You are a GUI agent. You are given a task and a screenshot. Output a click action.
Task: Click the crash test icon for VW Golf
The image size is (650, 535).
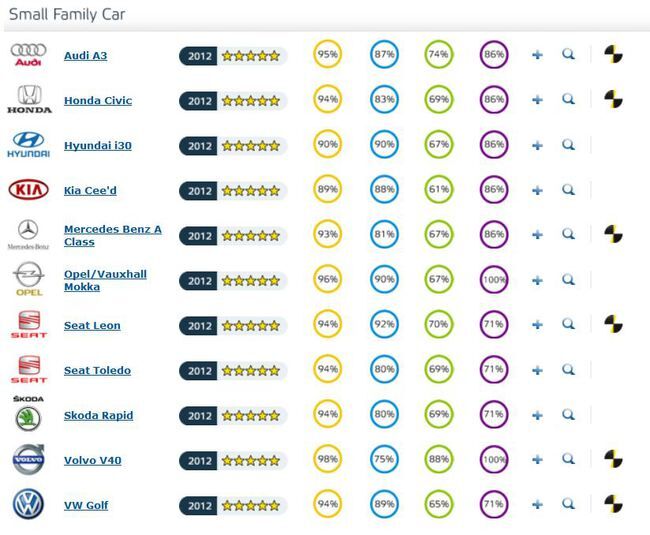(x=613, y=505)
